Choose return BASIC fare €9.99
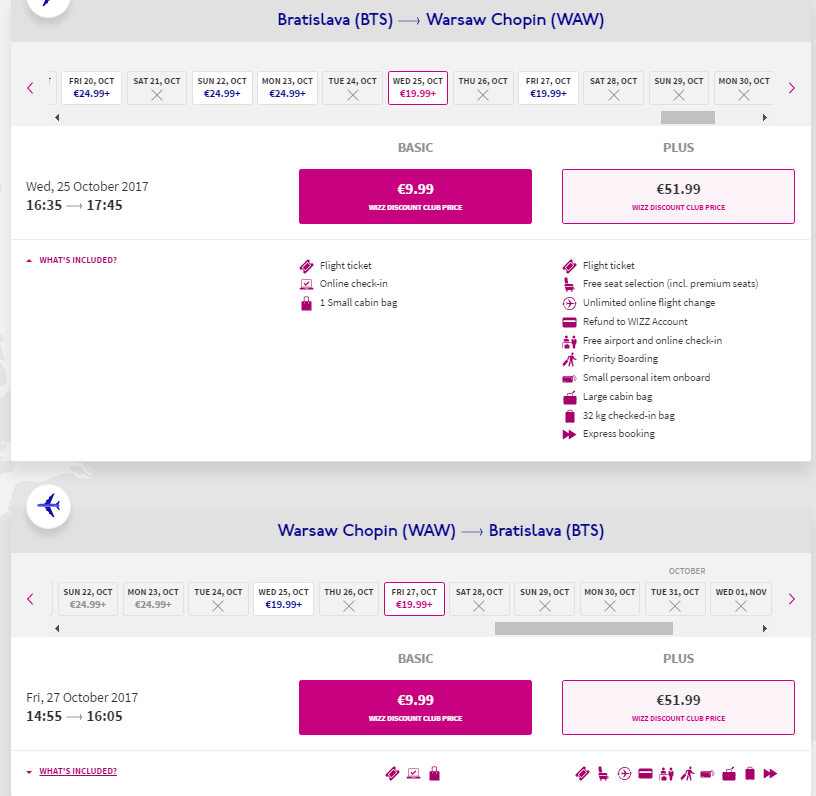The height and width of the screenshot is (796, 816). [x=415, y=707]
